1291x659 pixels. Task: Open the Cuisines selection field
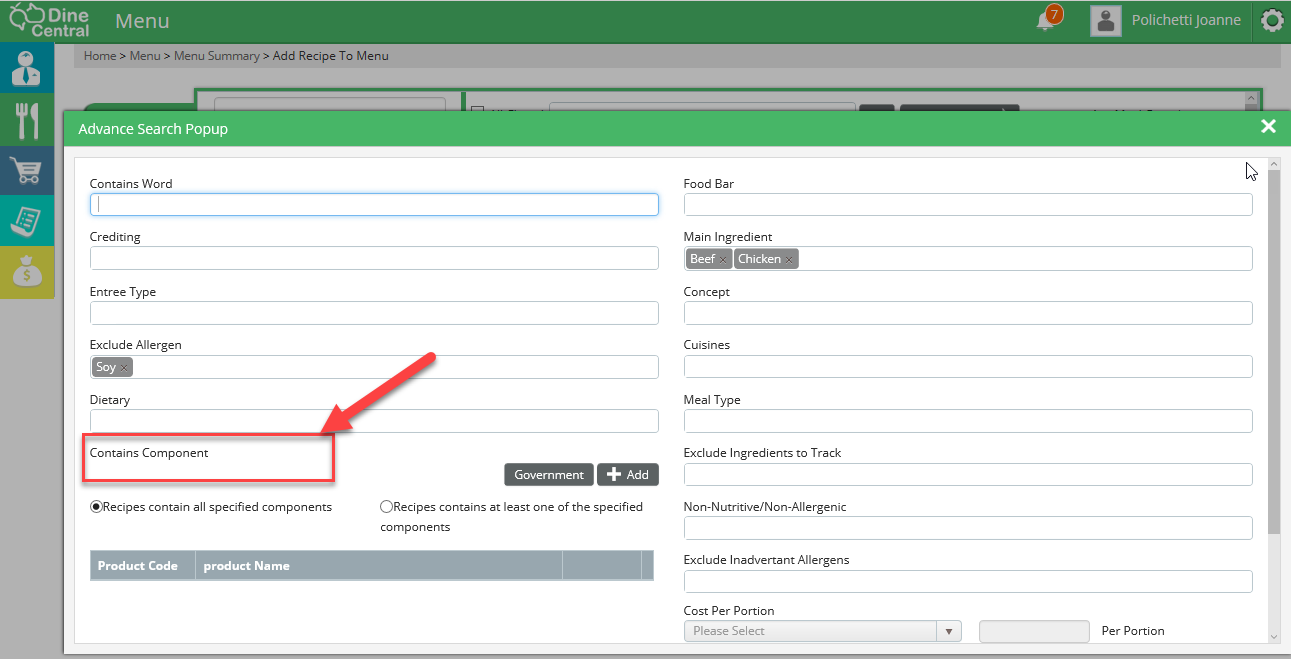click(967, 367)
